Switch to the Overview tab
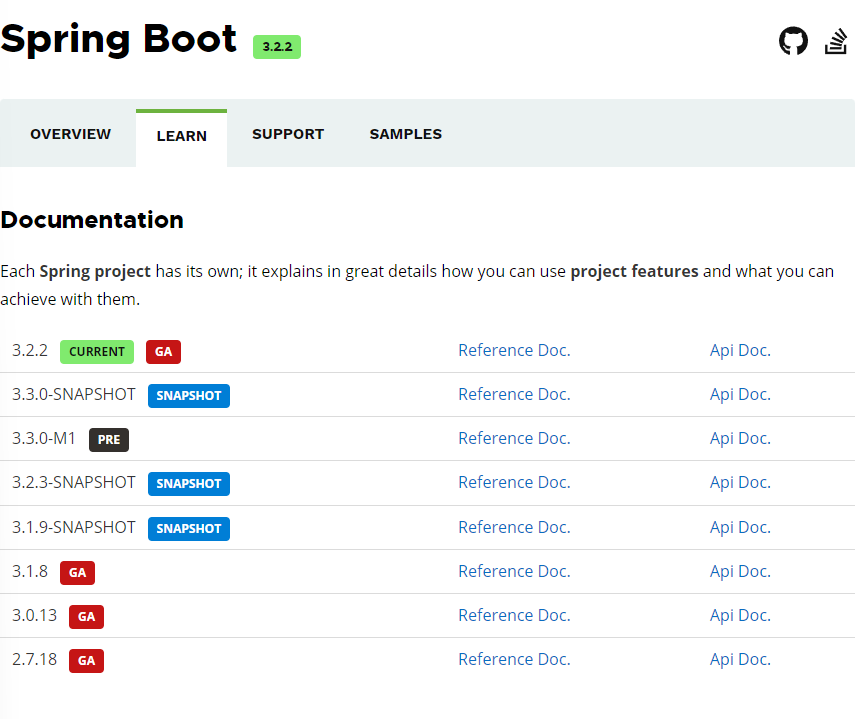 pyautogui.click(x=70, y=134)
